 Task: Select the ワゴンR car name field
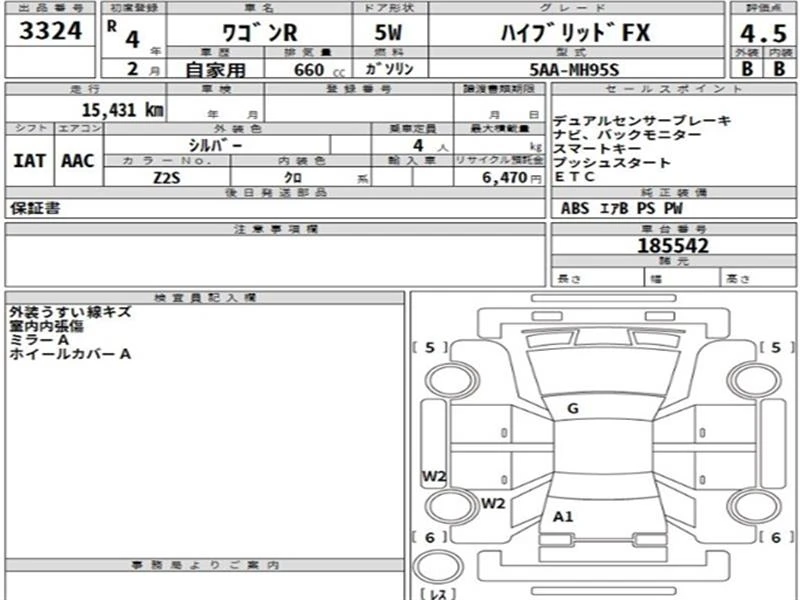(x=259, y=33)
